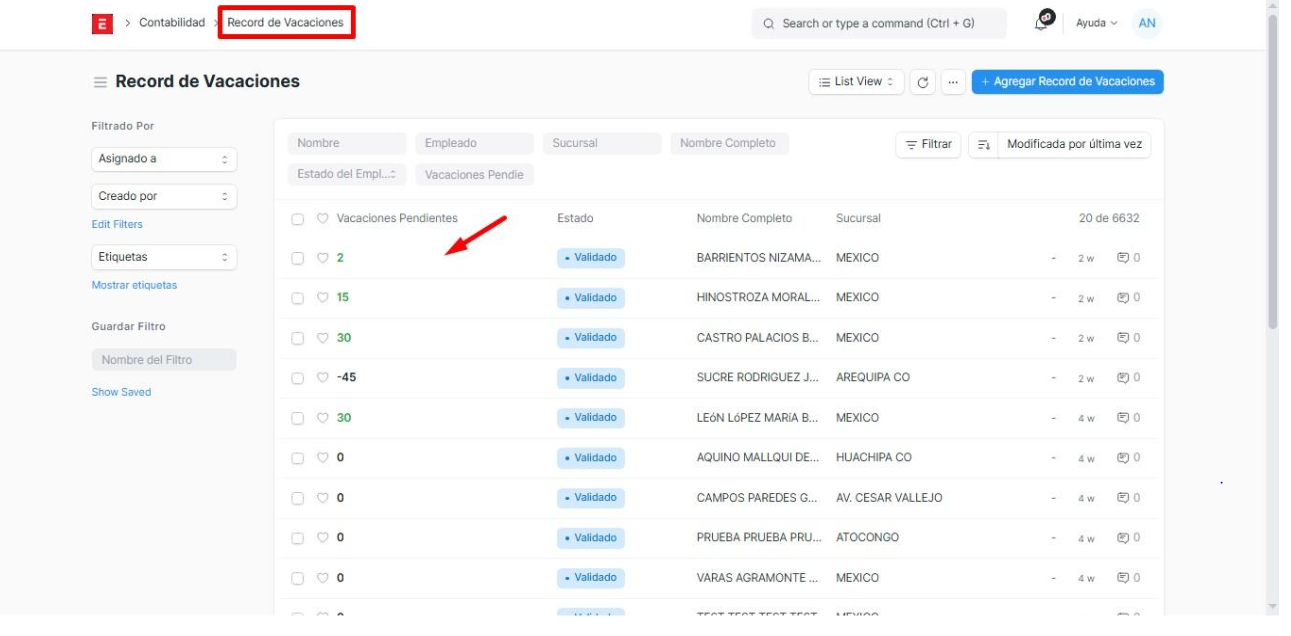Screen dimensions: 1291x636
Task: Click the AN user avatar
Action: click(x=1147, y=23)
